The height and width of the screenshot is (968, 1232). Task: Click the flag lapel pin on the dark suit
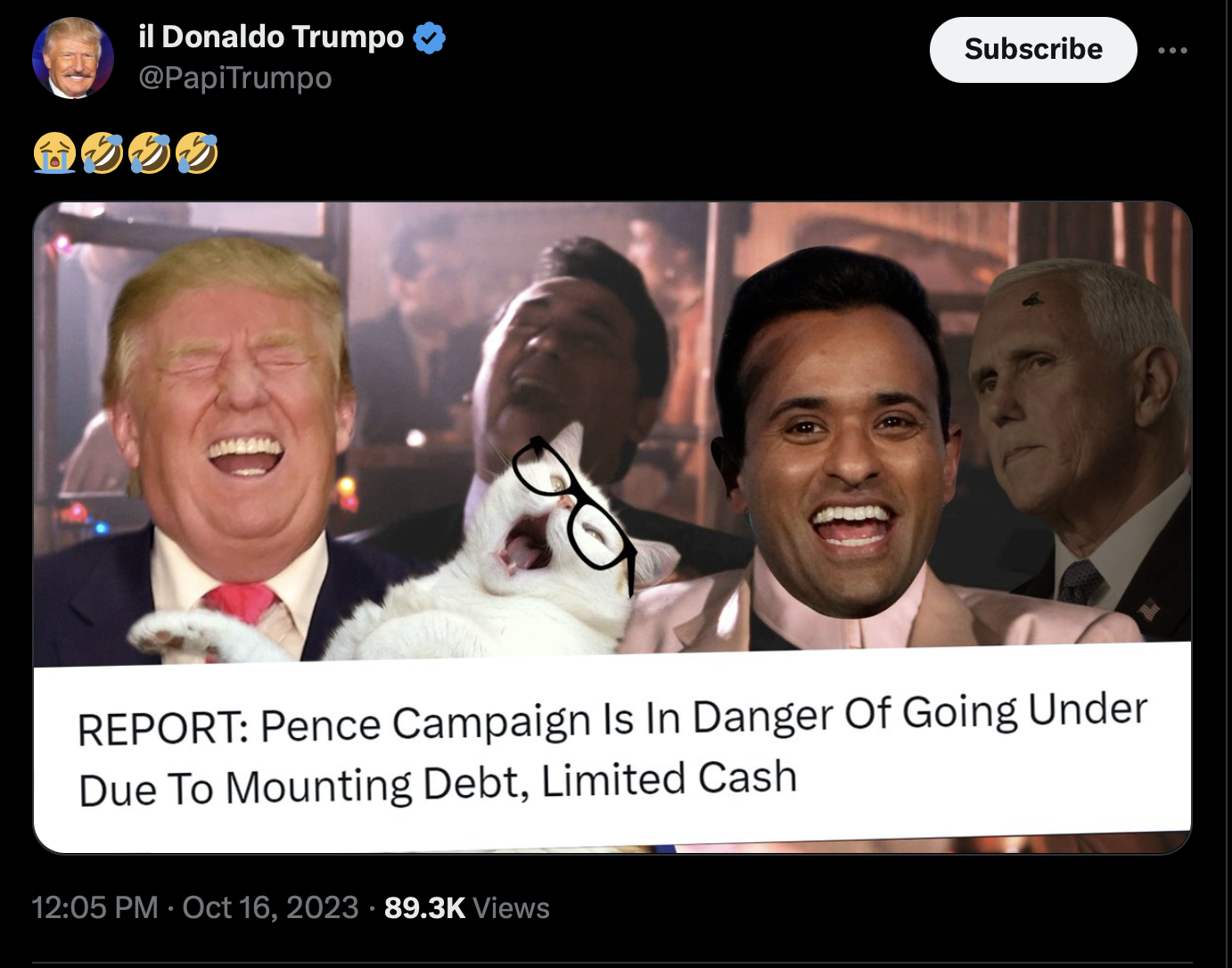coord(1151,610)
